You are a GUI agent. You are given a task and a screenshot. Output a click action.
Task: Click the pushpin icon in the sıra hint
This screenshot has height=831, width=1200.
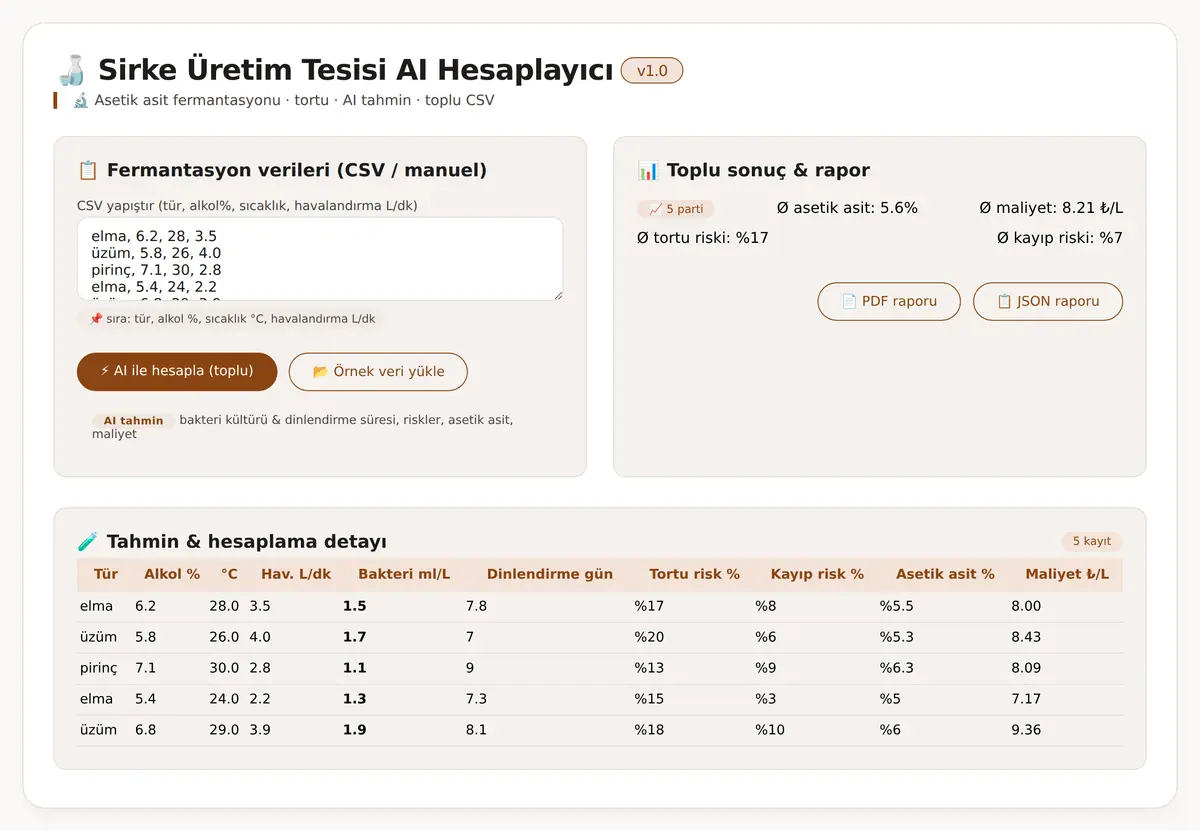(96, 319)
